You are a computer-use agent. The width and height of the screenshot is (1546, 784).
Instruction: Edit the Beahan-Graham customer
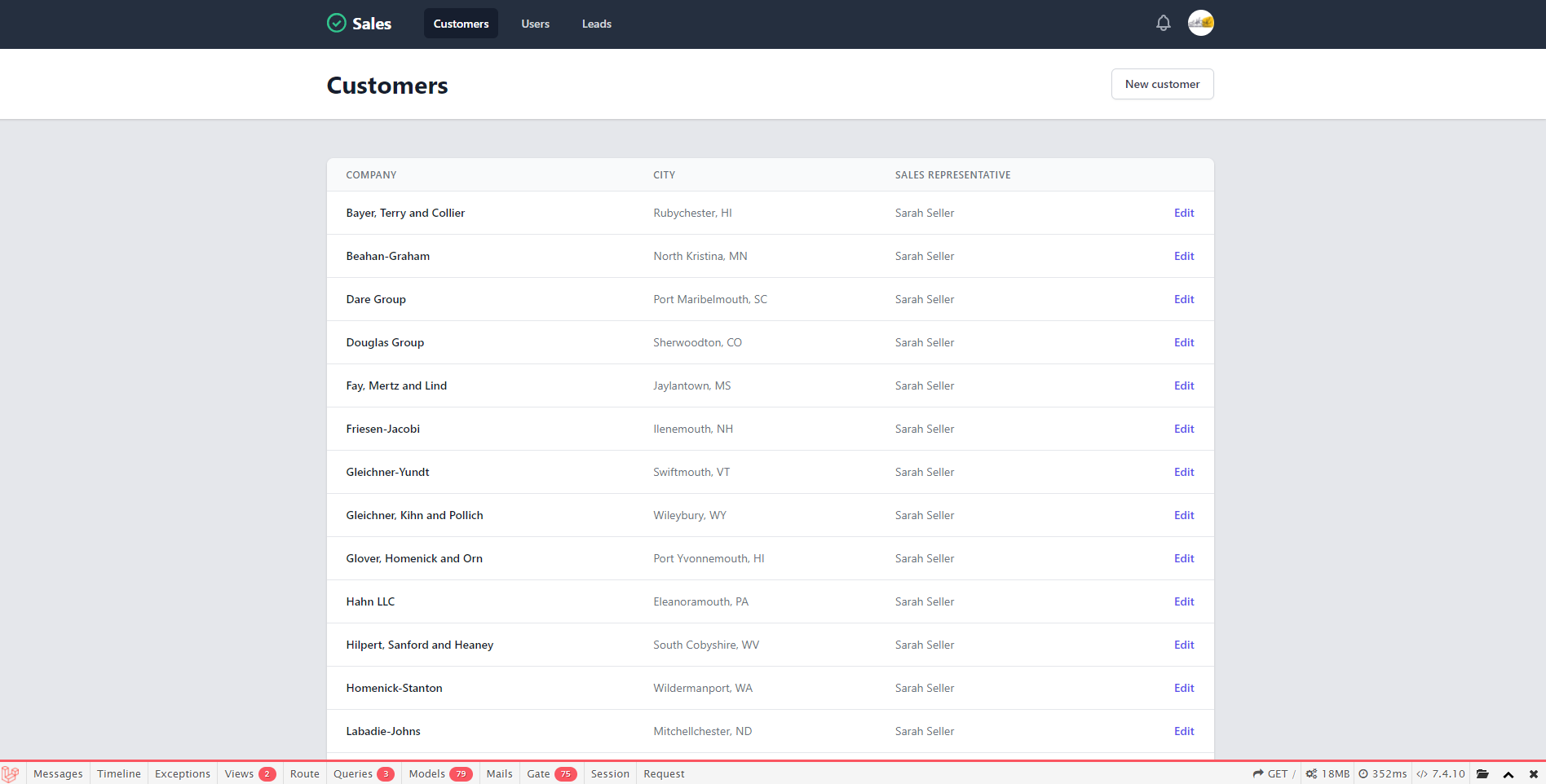[x=1184, y=256]
